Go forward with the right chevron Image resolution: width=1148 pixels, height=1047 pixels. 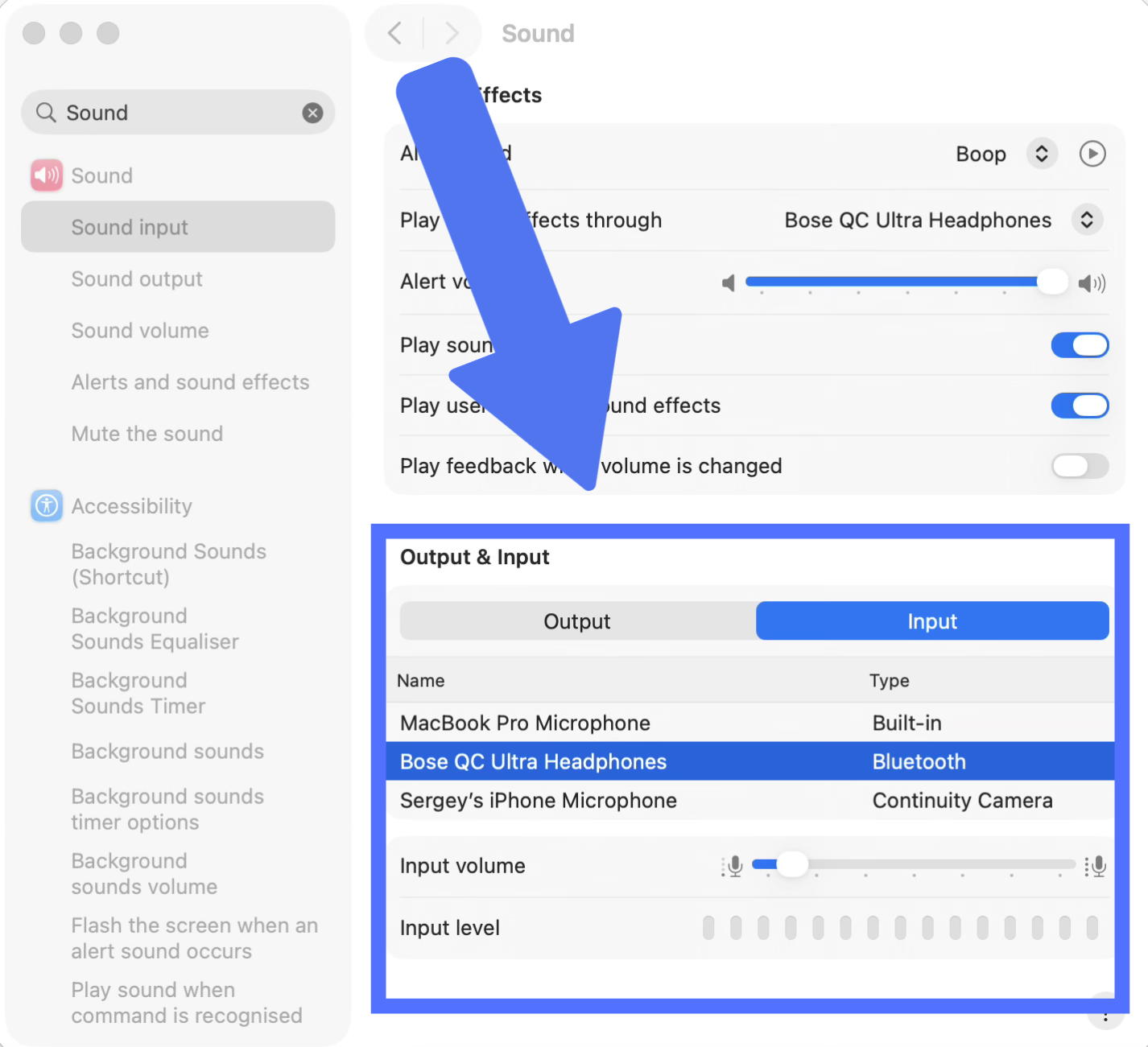(x=452, y=33)
